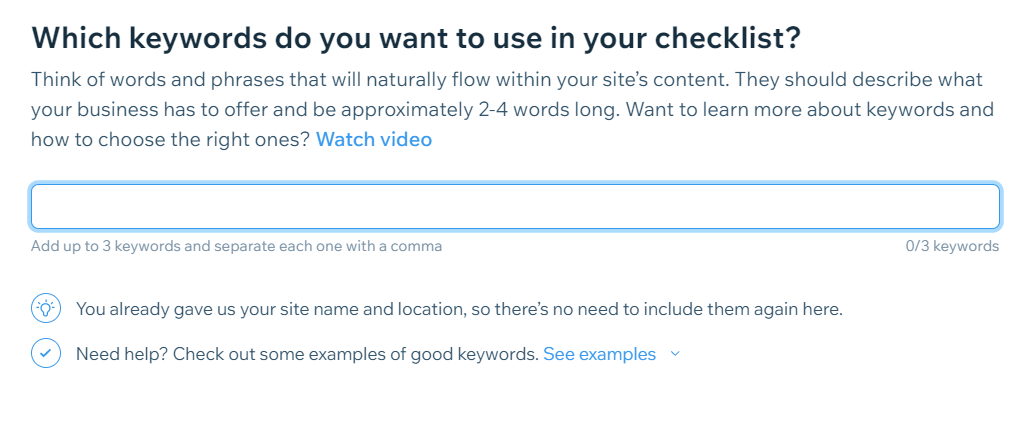Click the circled checkmark icon
The width and height of the screenshot is (1034, 421).
[46, 354]
